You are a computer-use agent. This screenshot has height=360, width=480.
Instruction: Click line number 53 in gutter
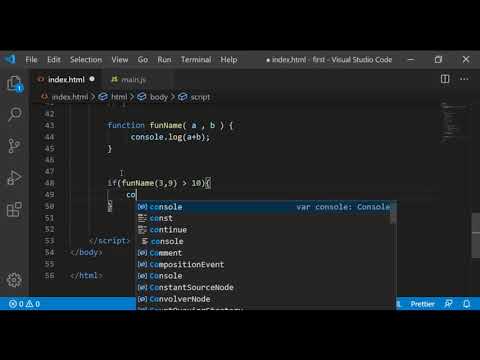point(49,241)
